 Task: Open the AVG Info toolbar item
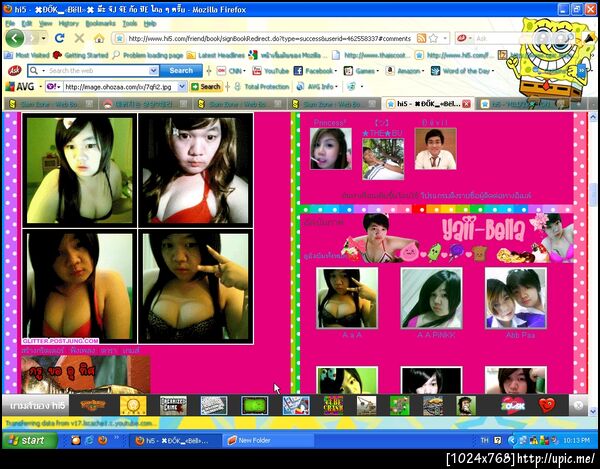pyautogui.click(x=315, y=87)
